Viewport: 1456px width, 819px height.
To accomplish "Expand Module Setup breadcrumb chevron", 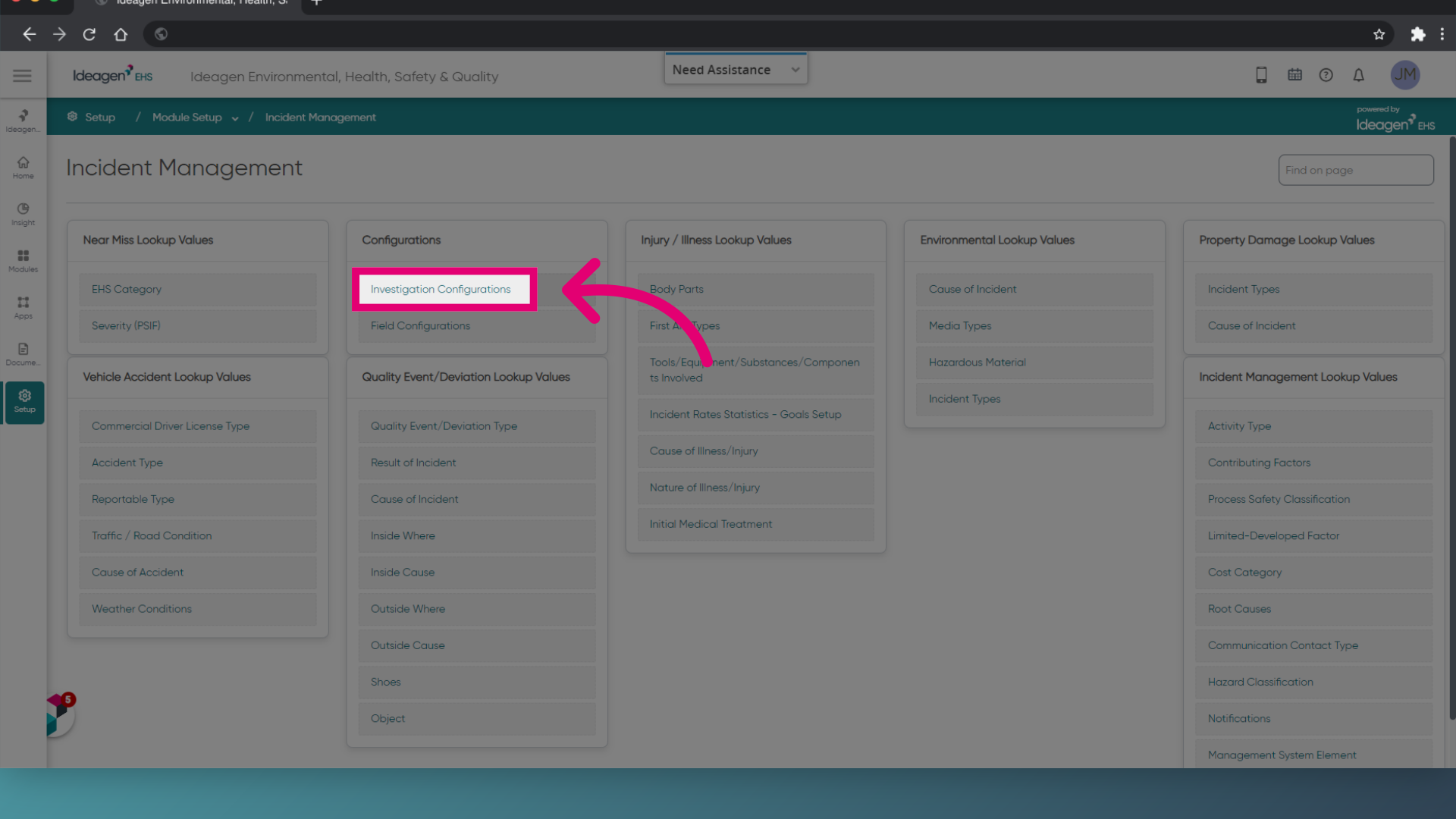I will (235, 118).
